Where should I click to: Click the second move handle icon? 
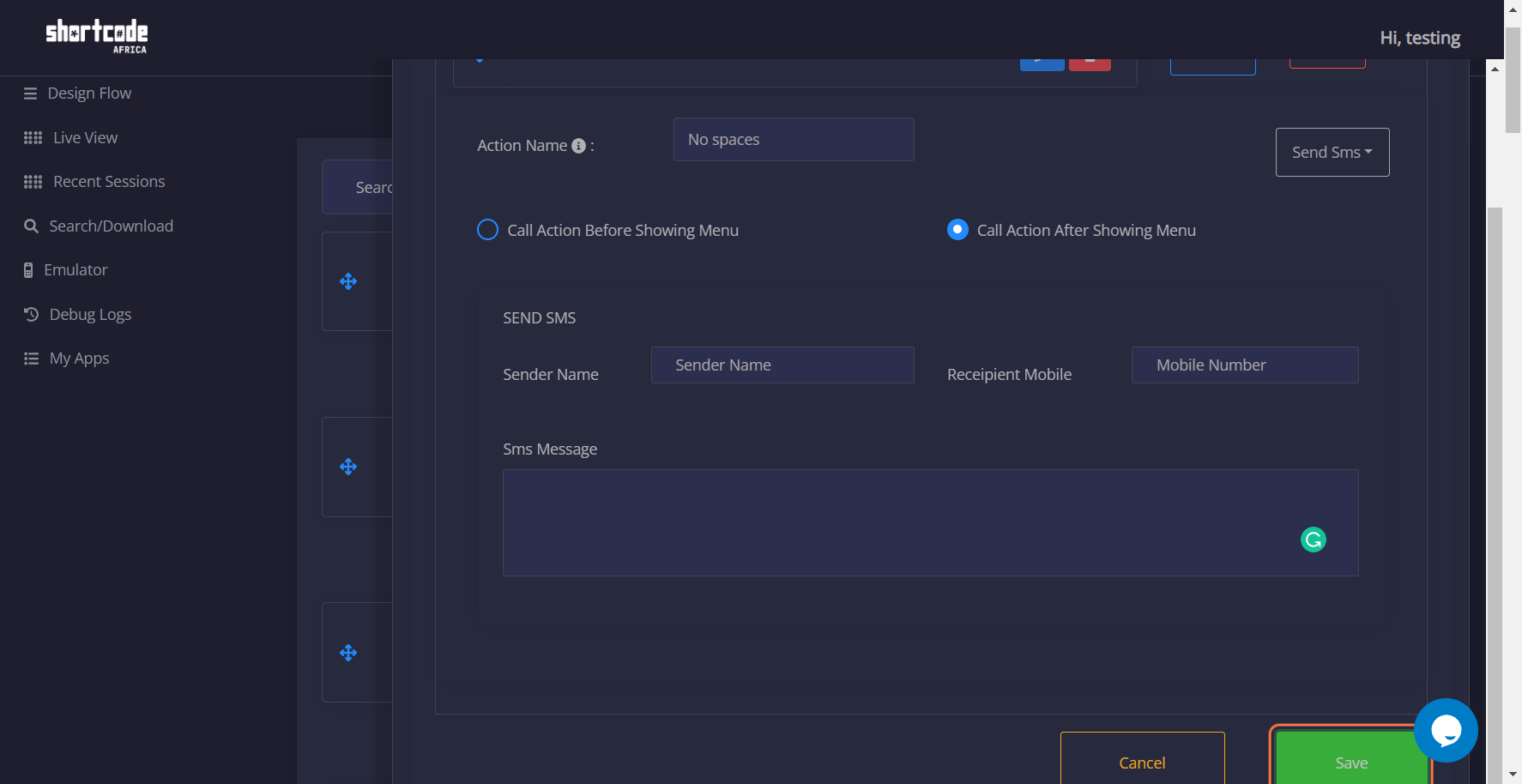[348, 467]
